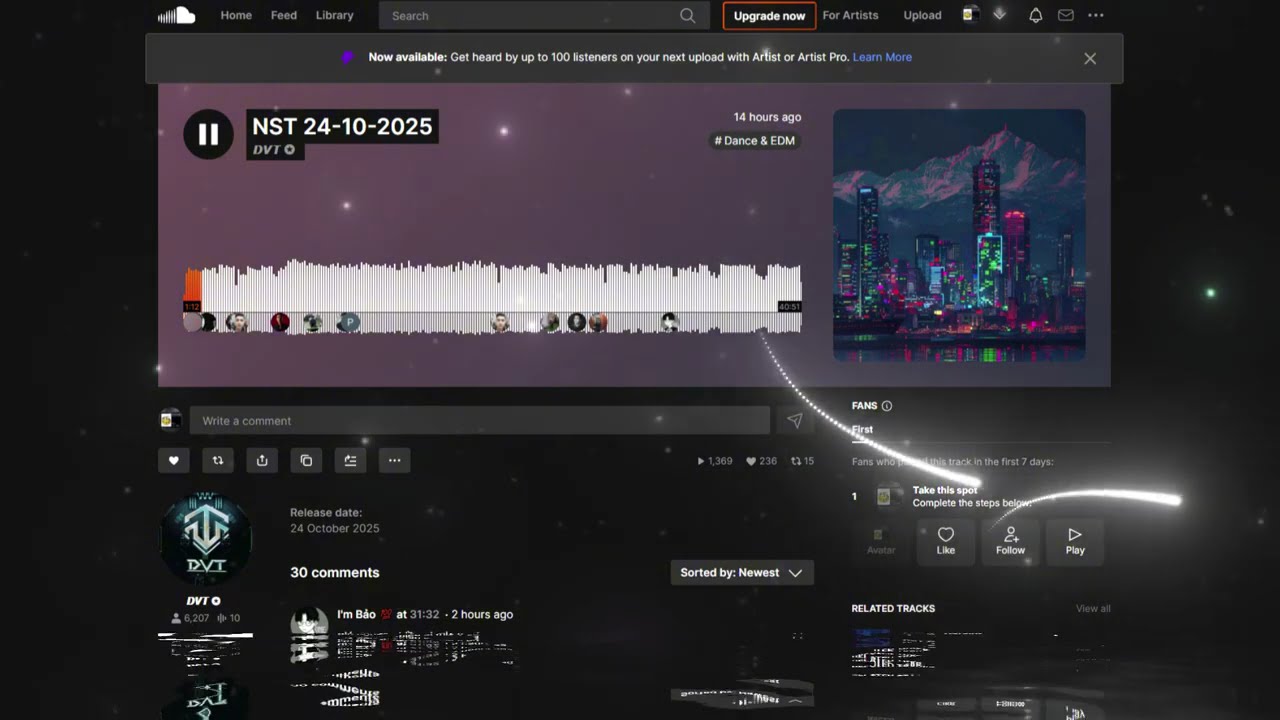This screenshot has width=1280, height=720.
Task: Open the Upload page
Action: 922,15
